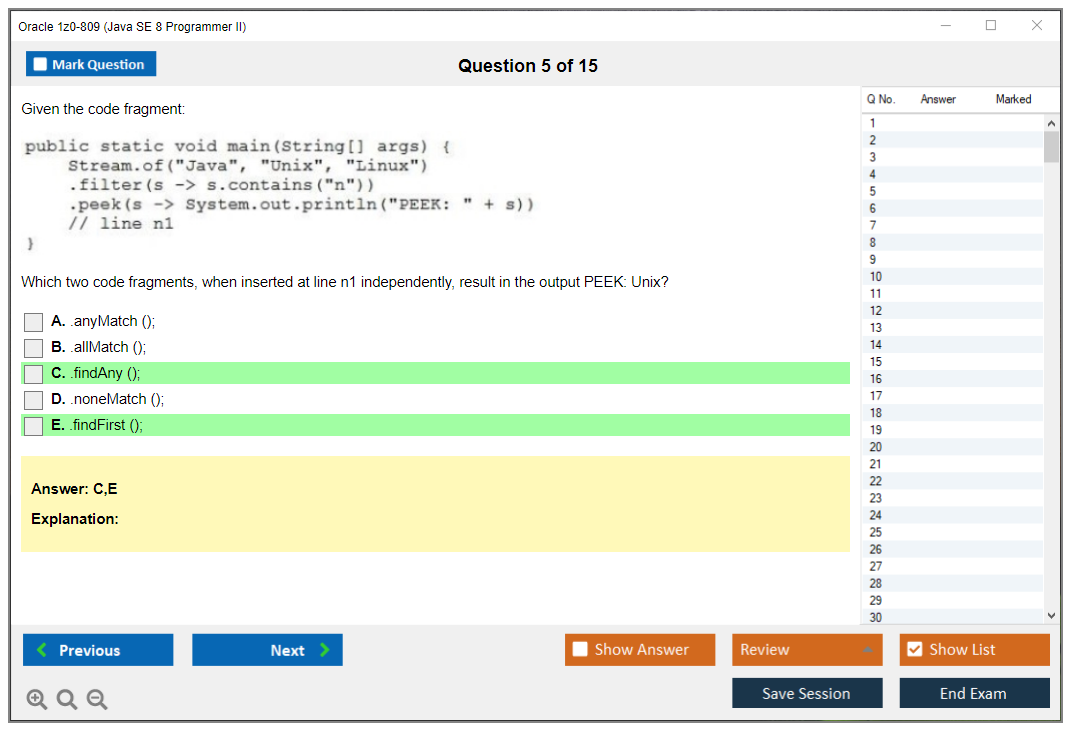
Task: Expand the Review dropdown
Action: [868, 650]
